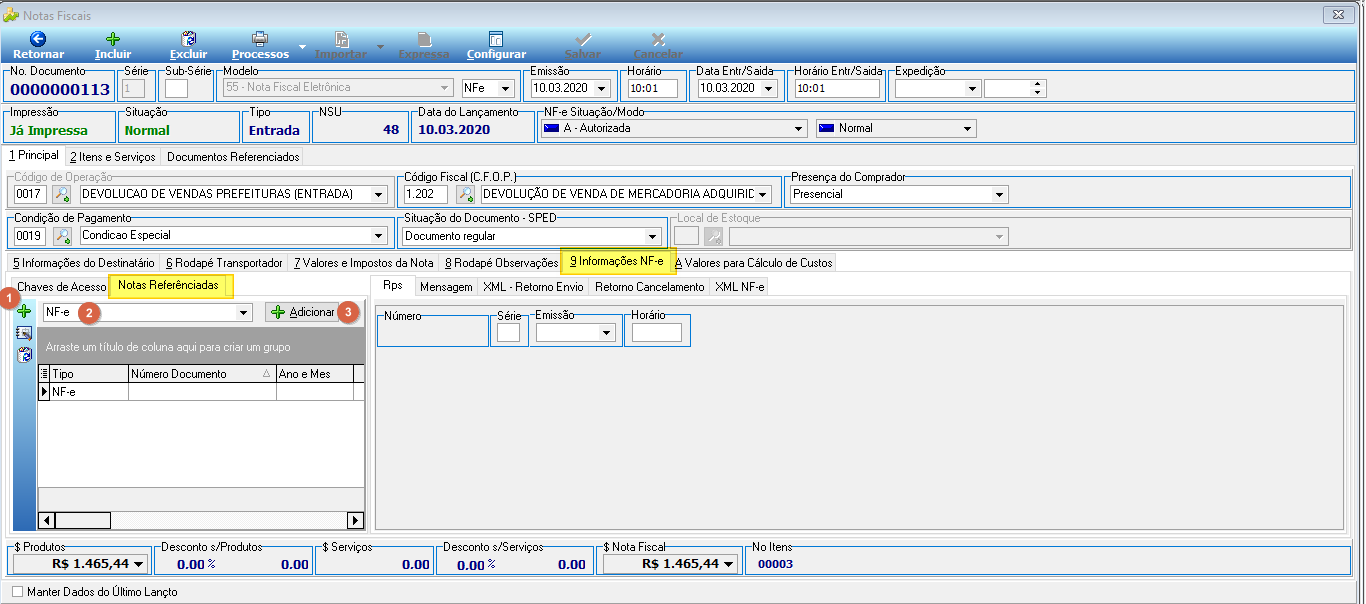Screen dimensions: 1366x604
Task: Click search icon next to Código de Operação
Action: pyautogui.click(x=62, y=194)
